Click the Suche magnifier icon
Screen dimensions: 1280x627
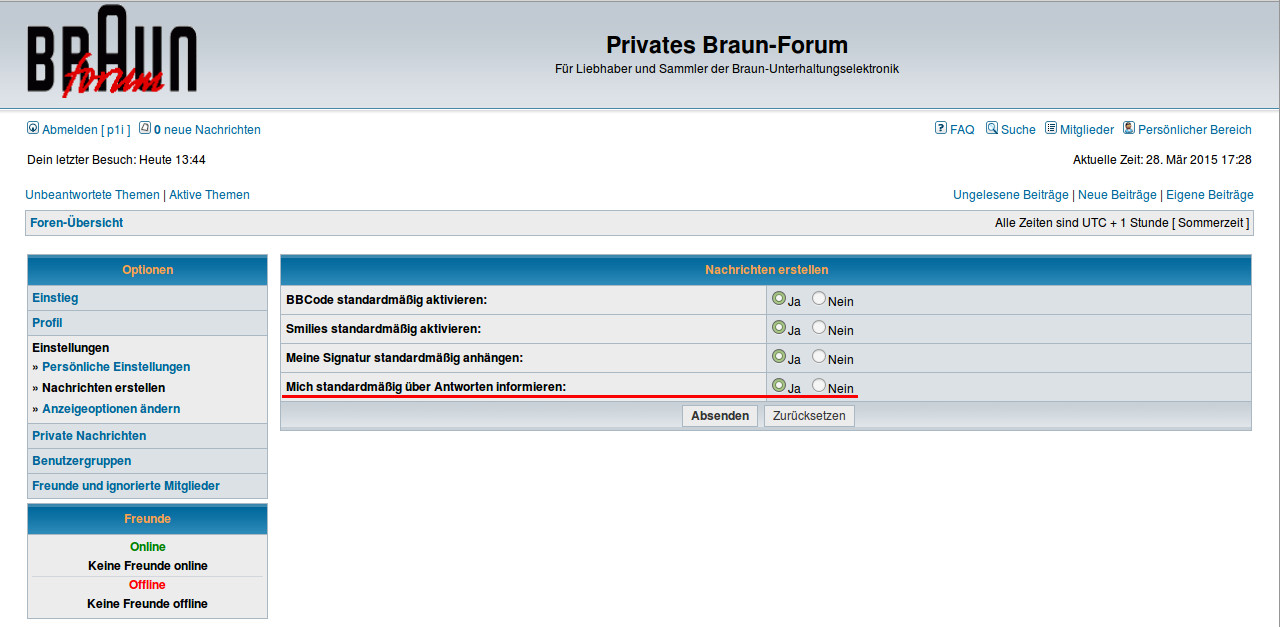click(992, 128)
